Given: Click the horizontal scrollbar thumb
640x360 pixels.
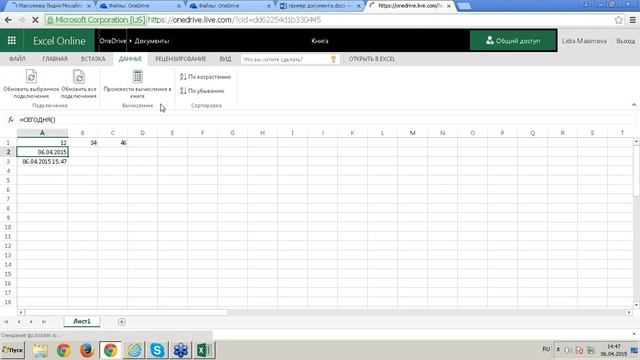Looking at the screenshot, I should point(126,312).
